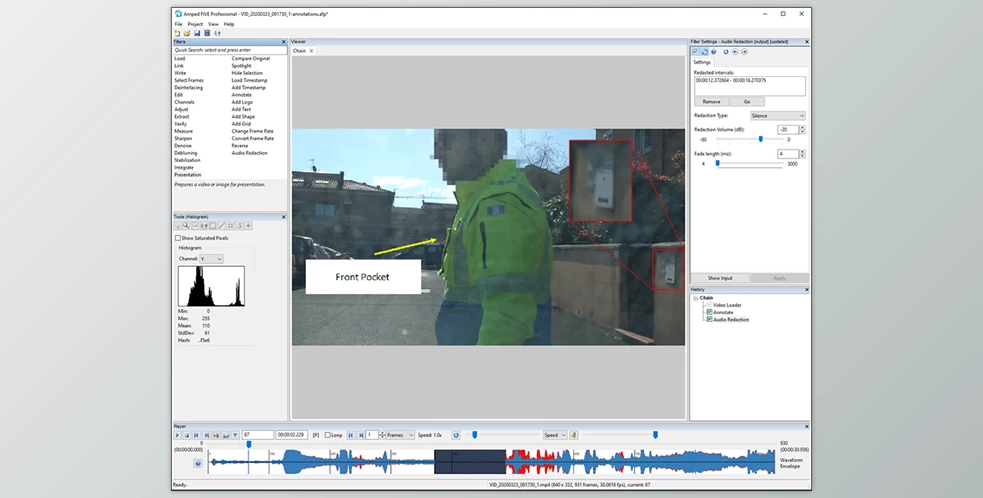Open the Speed dropdown in Player

(555, 435)
